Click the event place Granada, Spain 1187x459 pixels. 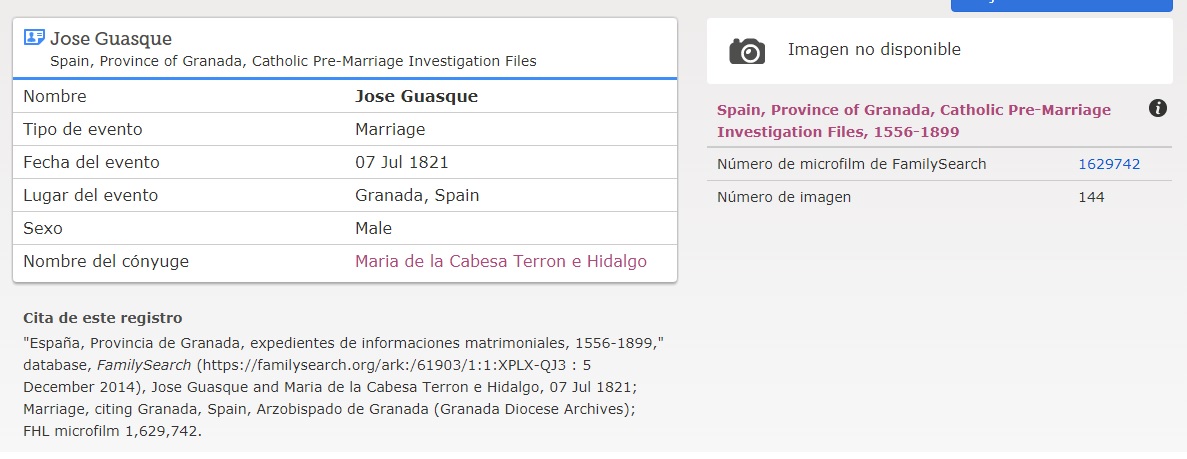coord(417,195)
